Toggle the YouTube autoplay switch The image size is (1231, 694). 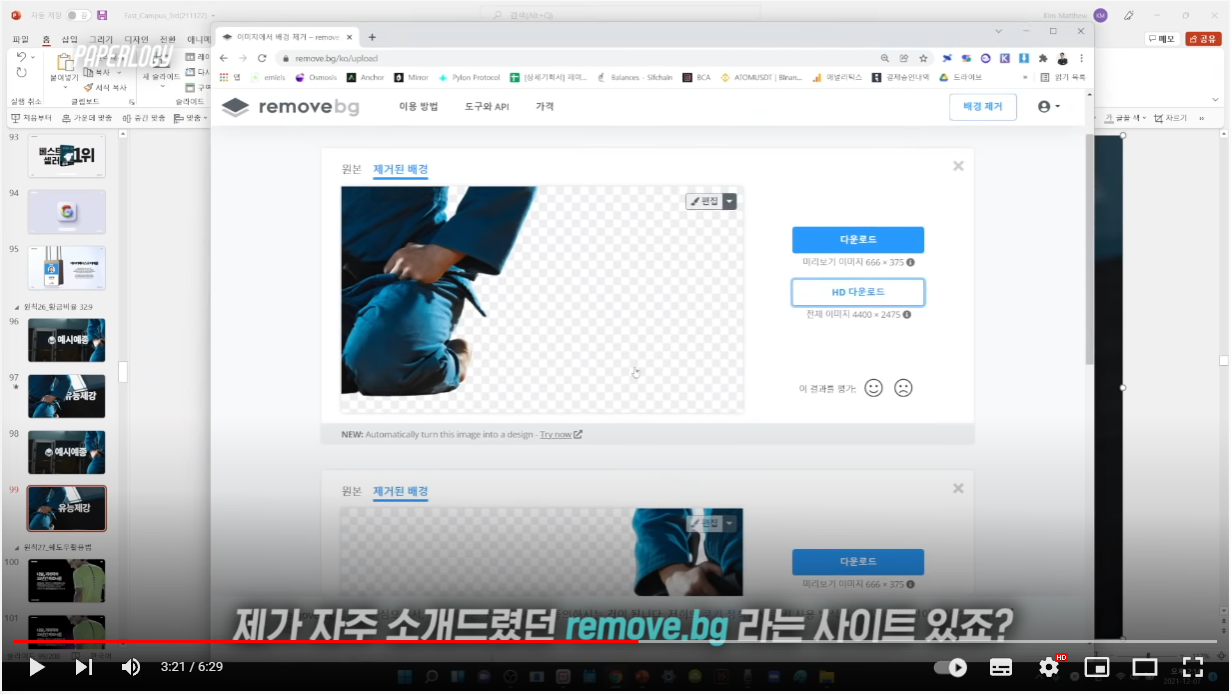pos(951,667)
